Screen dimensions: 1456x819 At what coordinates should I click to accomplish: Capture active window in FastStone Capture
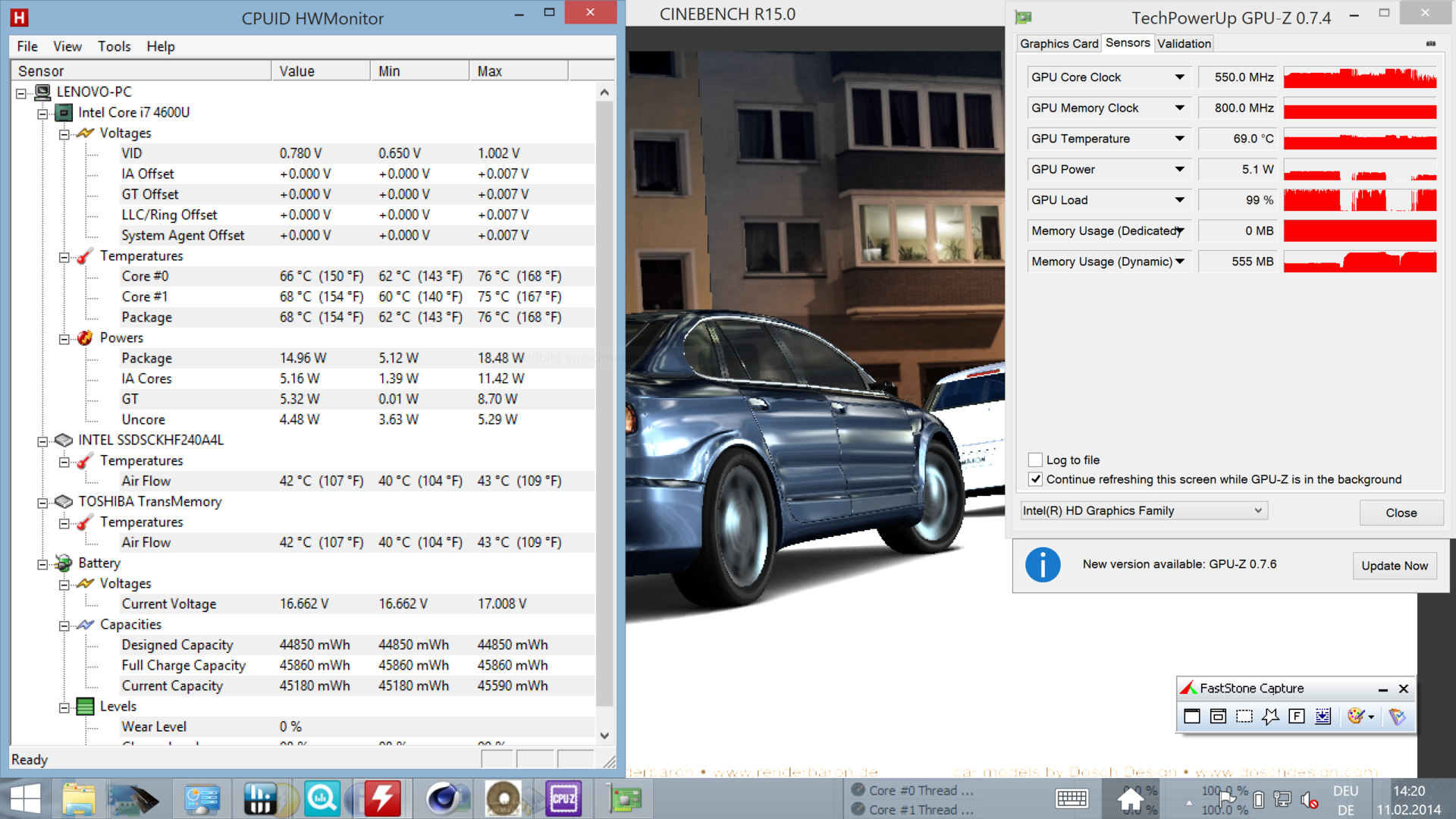pos(1192,717)
